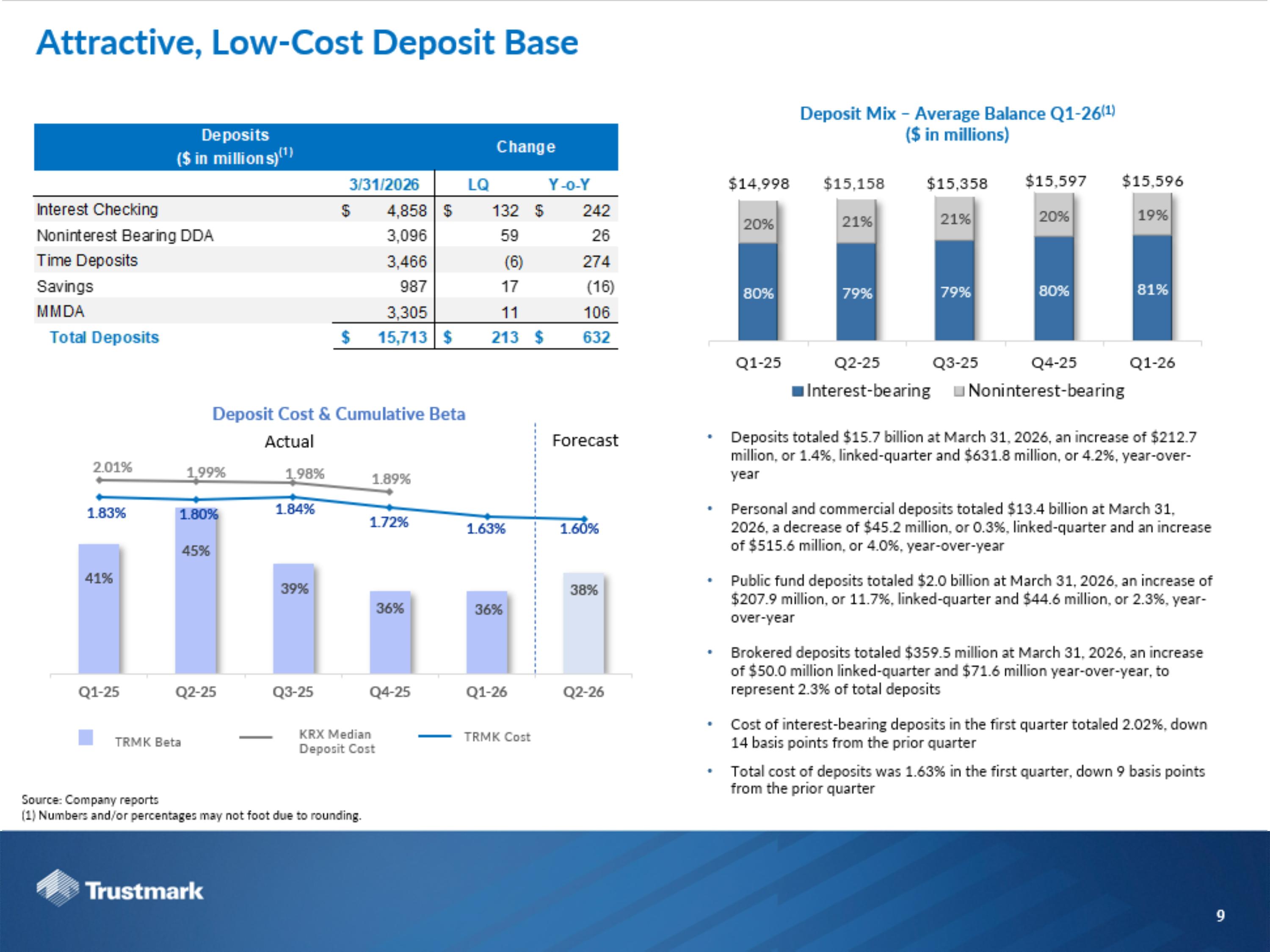This screenshot has width=1270, height=952.
Task: Click the Interest-bearing legend square
Action: 798,391
